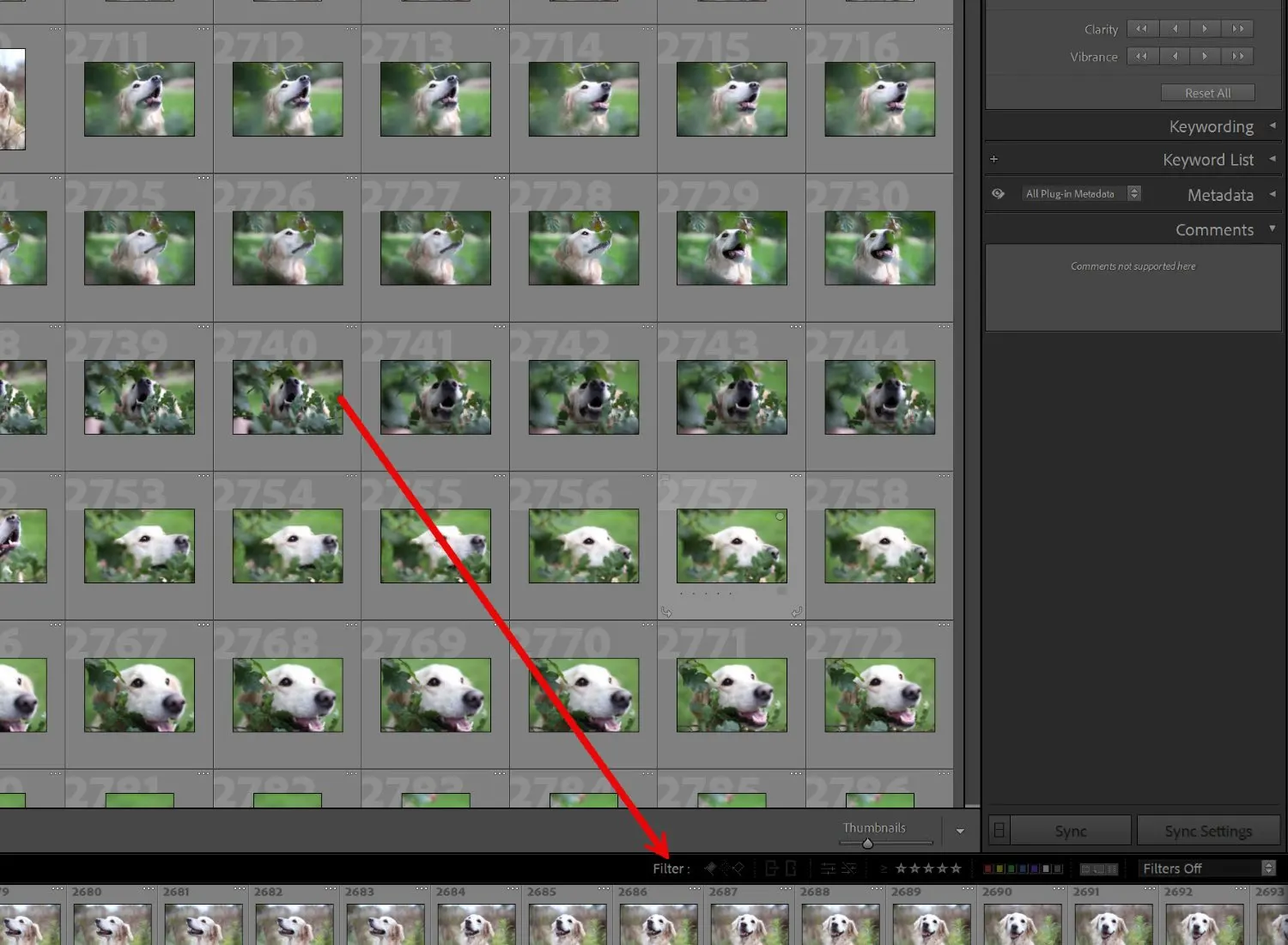
Task: Collapse the Comments panel
Action: click(x=1272, y=229)
